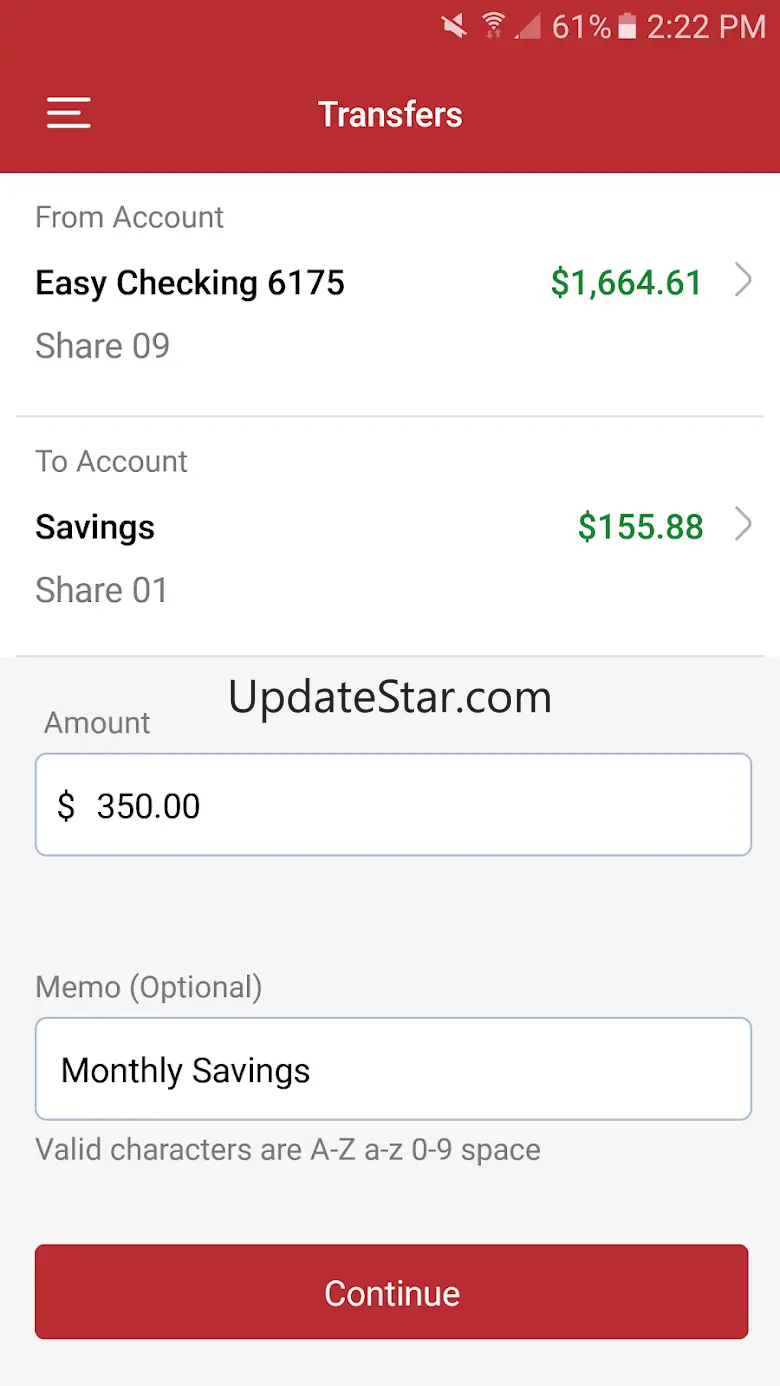780x1386 pixels.
Task: Select the Savings account name
Action: click(95, 527)
